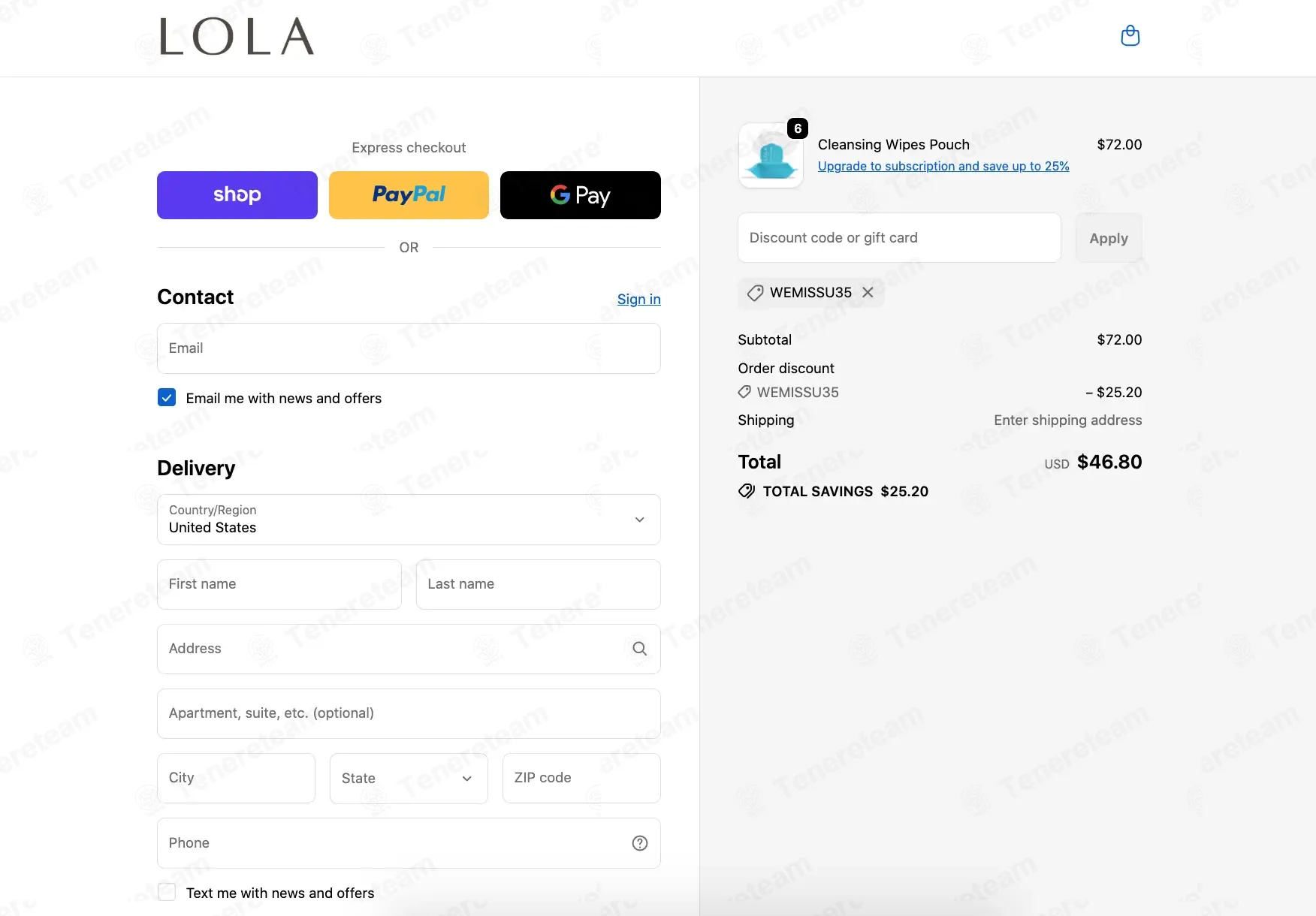Screen dimensions: 1316x916
Task: Open the Country/Region dropdown
Action: (409, 520)
